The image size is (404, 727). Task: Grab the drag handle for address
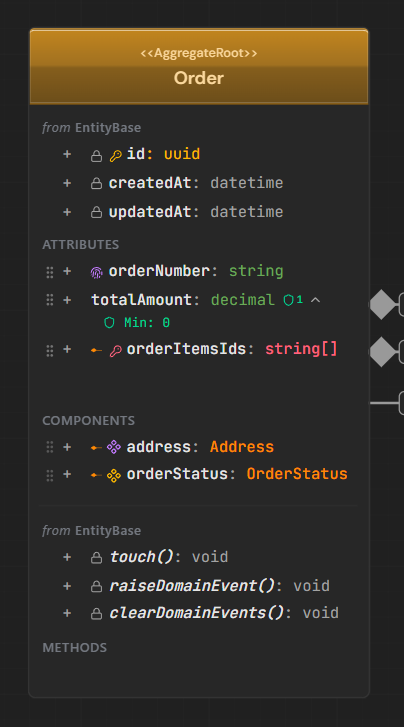(50, 447)
